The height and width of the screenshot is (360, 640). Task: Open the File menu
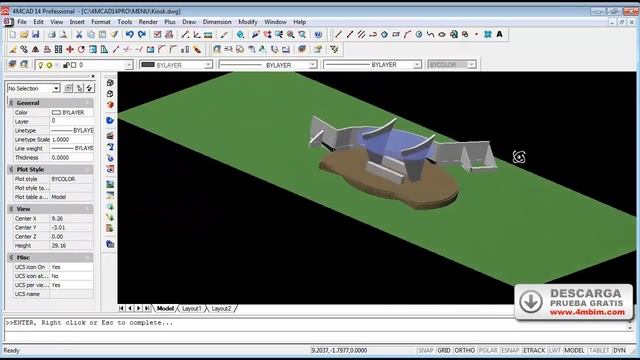pos(22,22)
